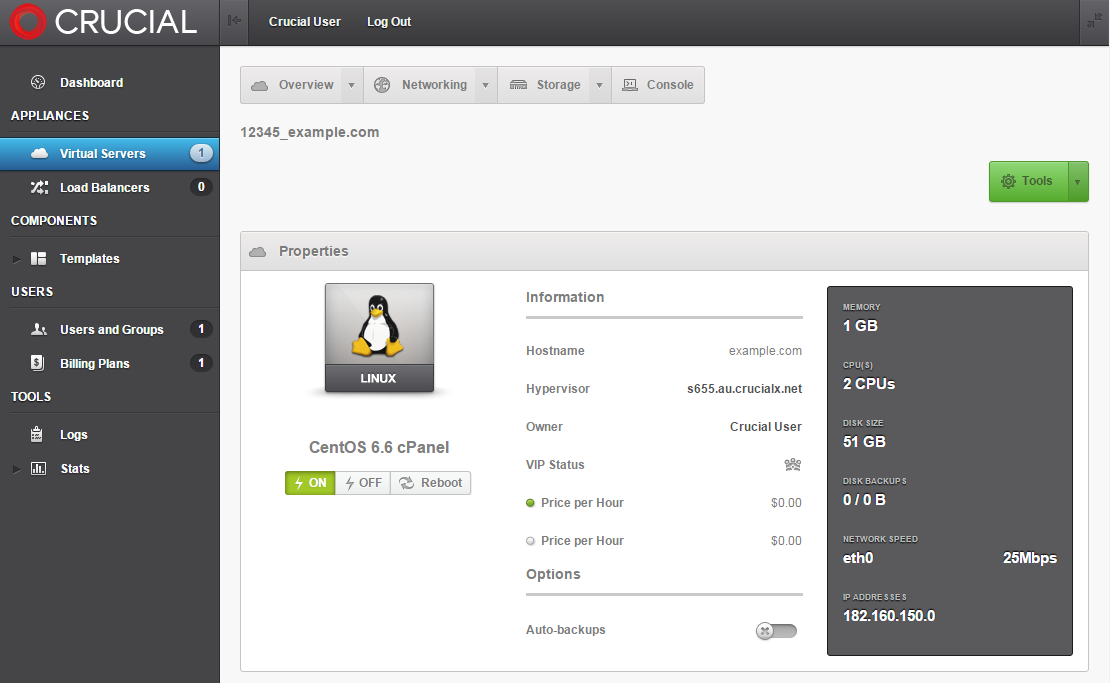The height and width of the screenshot is (683, 1110).
Task: Click the shrink icon in top-right corner
Action: coord(1094,21)
